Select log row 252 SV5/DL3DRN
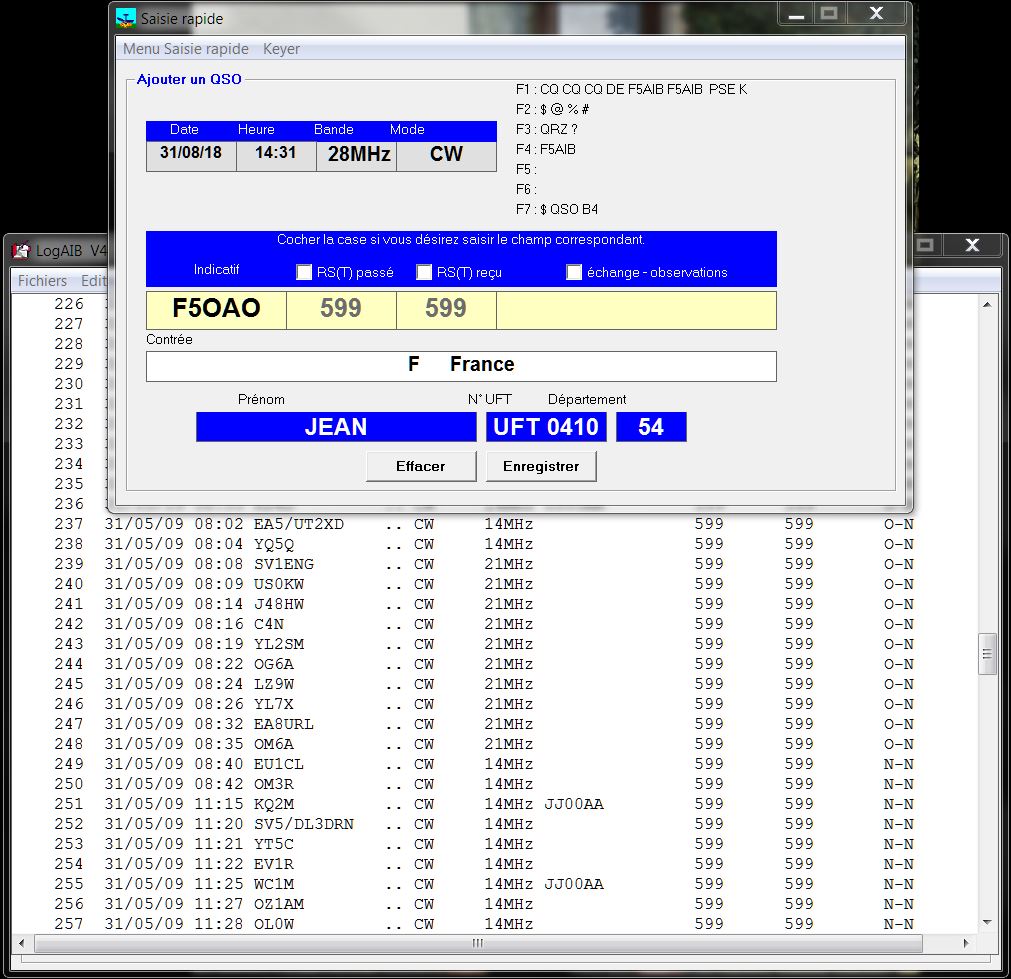 tap(484, 824)
